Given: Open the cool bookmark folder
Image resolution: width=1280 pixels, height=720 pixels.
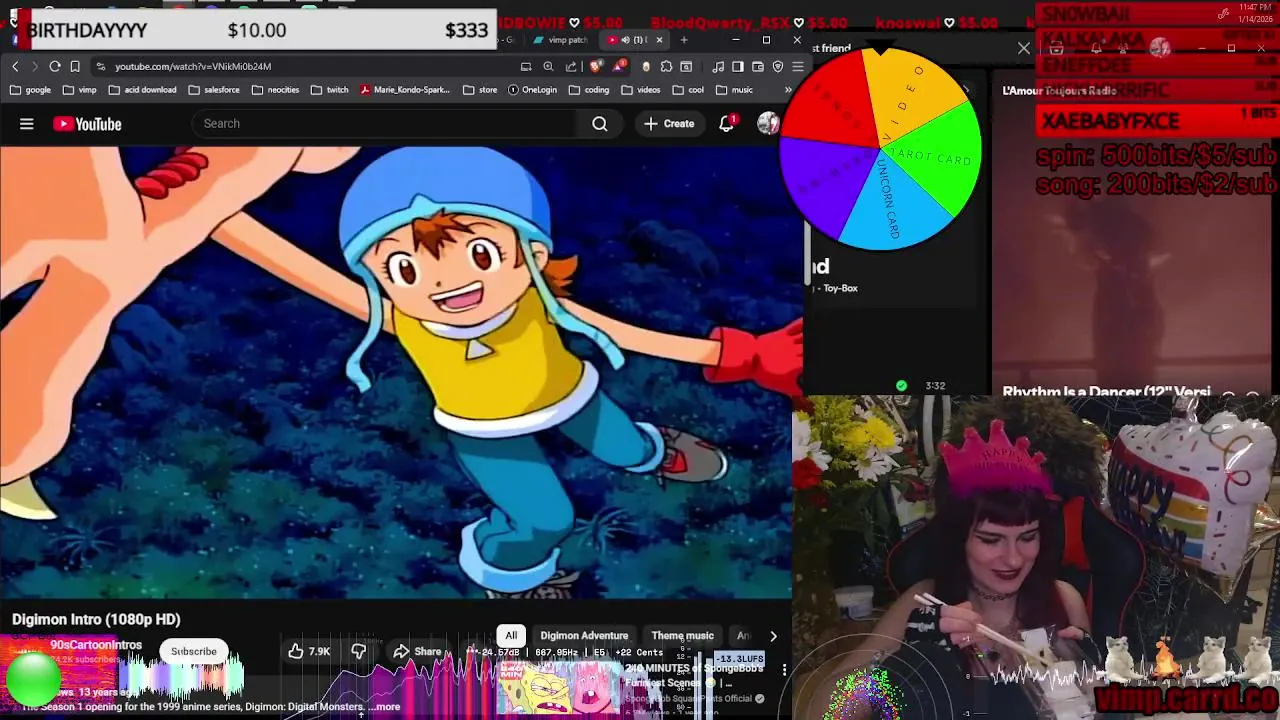Looking at the screenshot, I should click(x=687, y=90).
